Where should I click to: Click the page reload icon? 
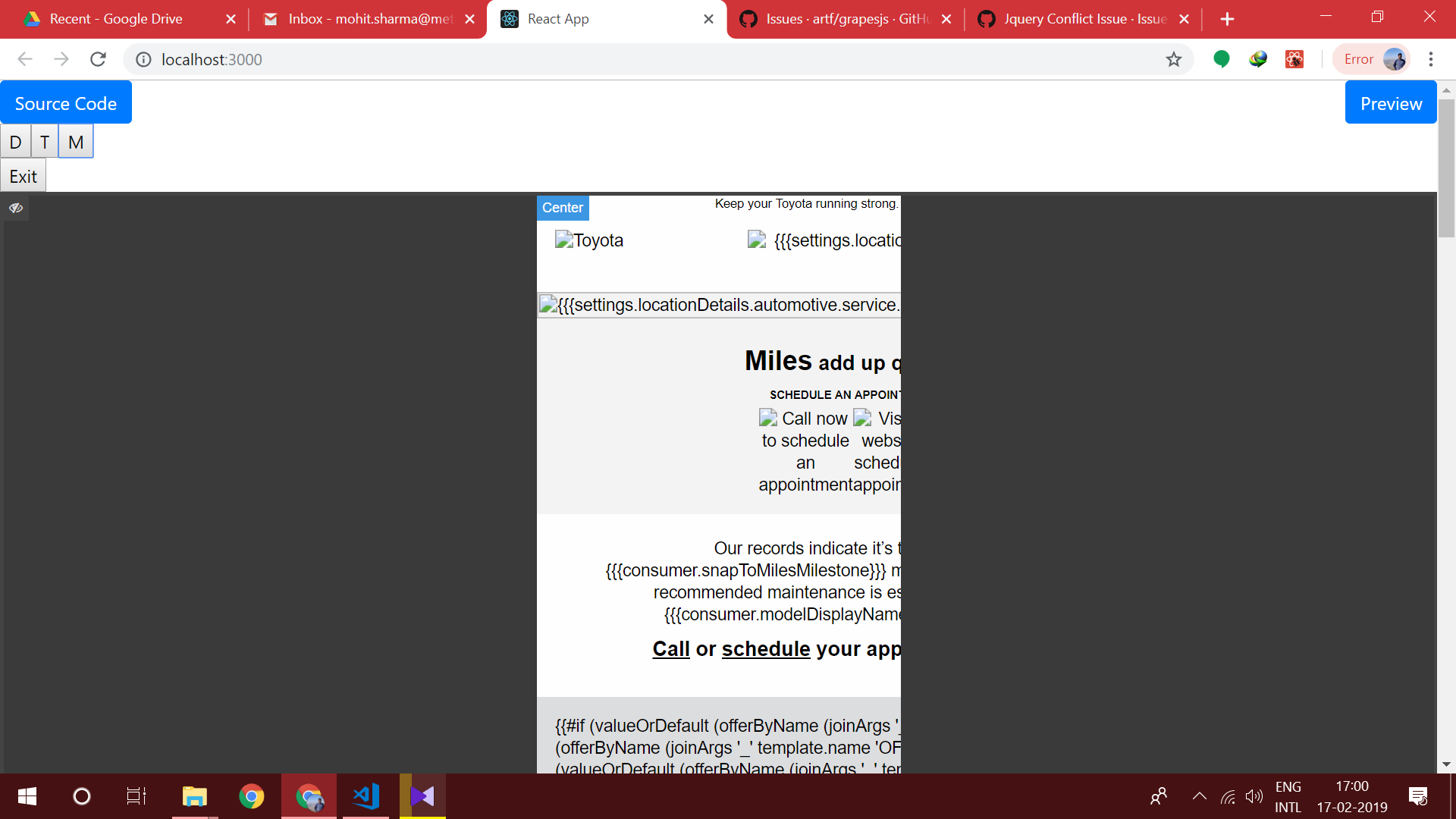point(98,59)
